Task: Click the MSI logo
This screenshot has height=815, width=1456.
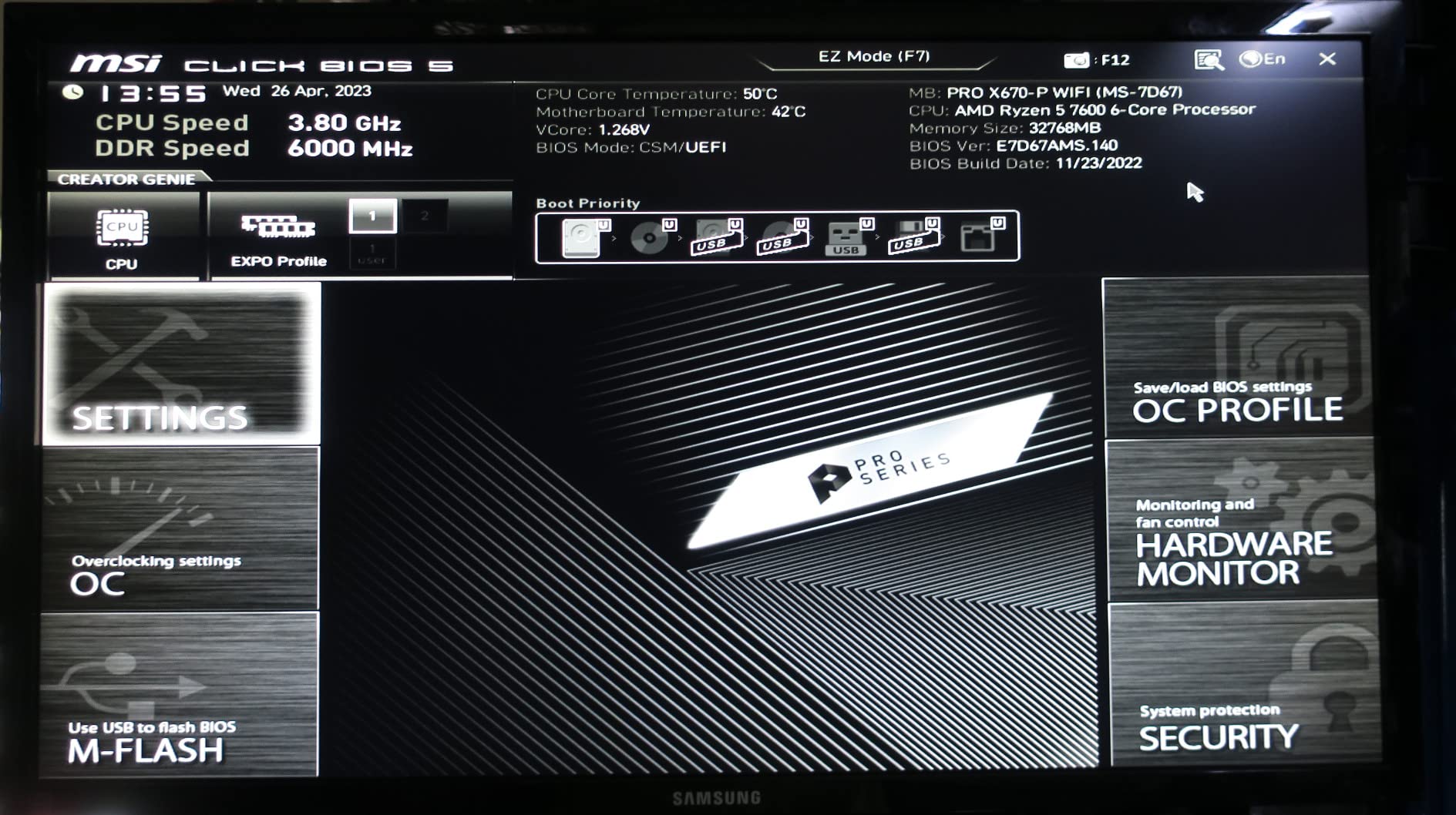Action: point(116,64)
